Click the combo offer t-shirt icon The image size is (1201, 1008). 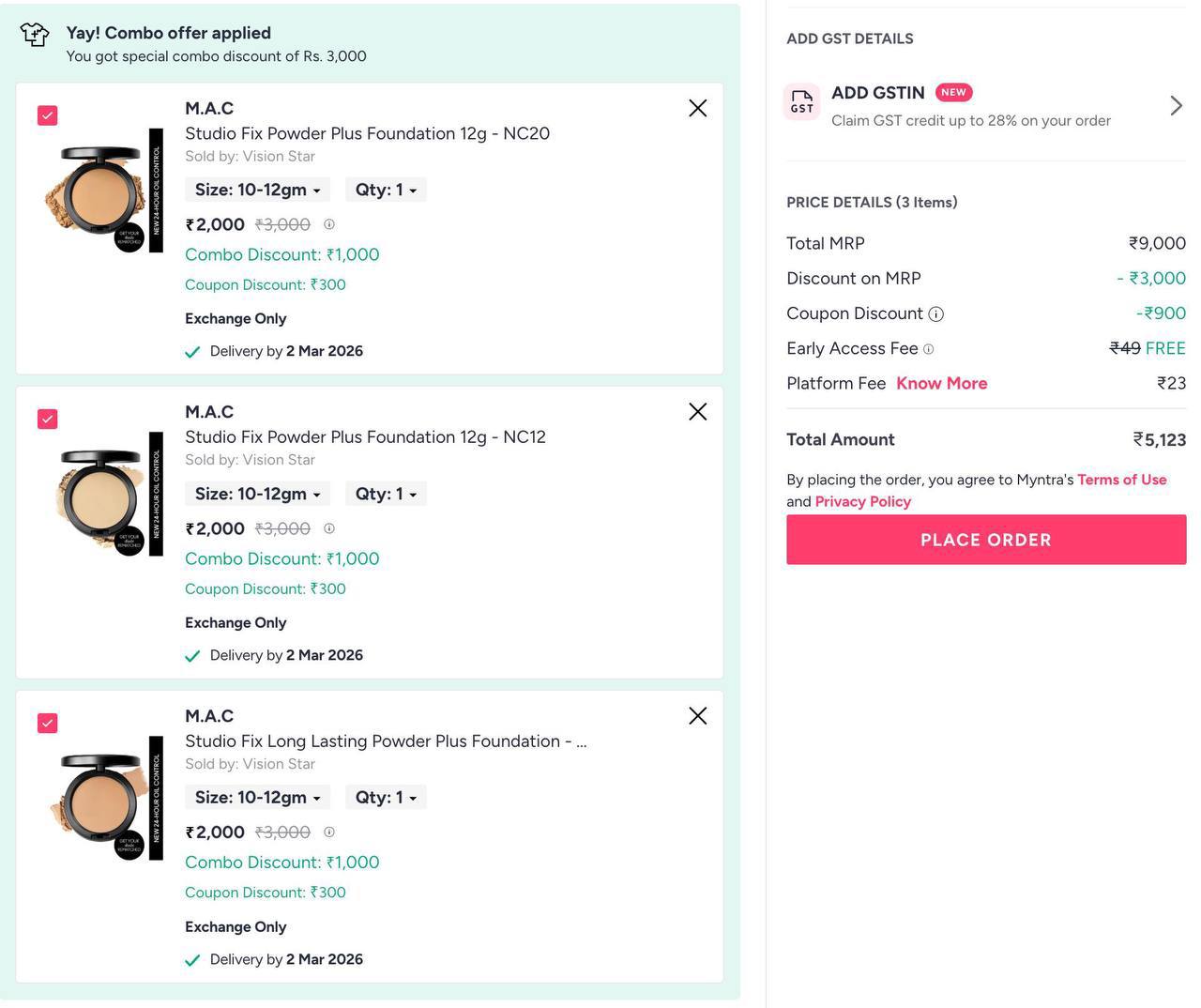tap(35, 36)
